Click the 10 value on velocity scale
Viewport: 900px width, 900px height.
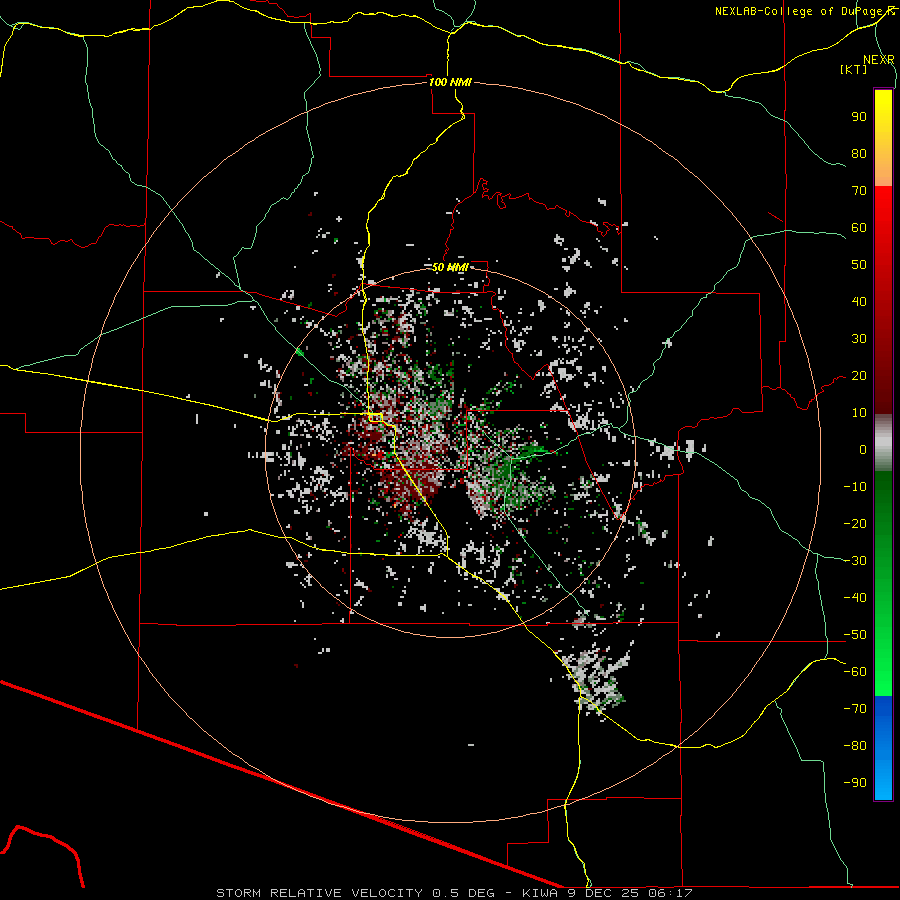pos(859,413)
